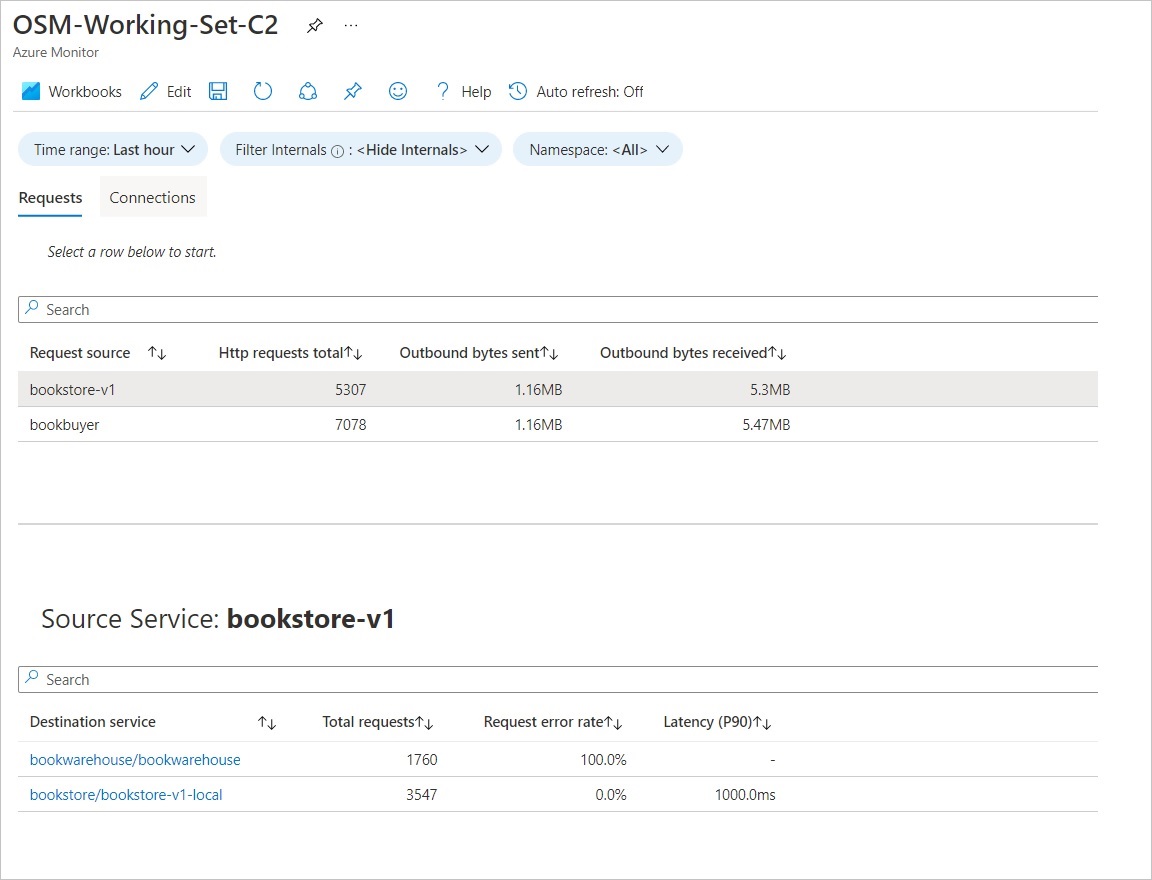This screenshot has width=1152, height=880.
Task: Sort by the Latency (P90) column
Action: pyautogui.click(x=717, y=722)
